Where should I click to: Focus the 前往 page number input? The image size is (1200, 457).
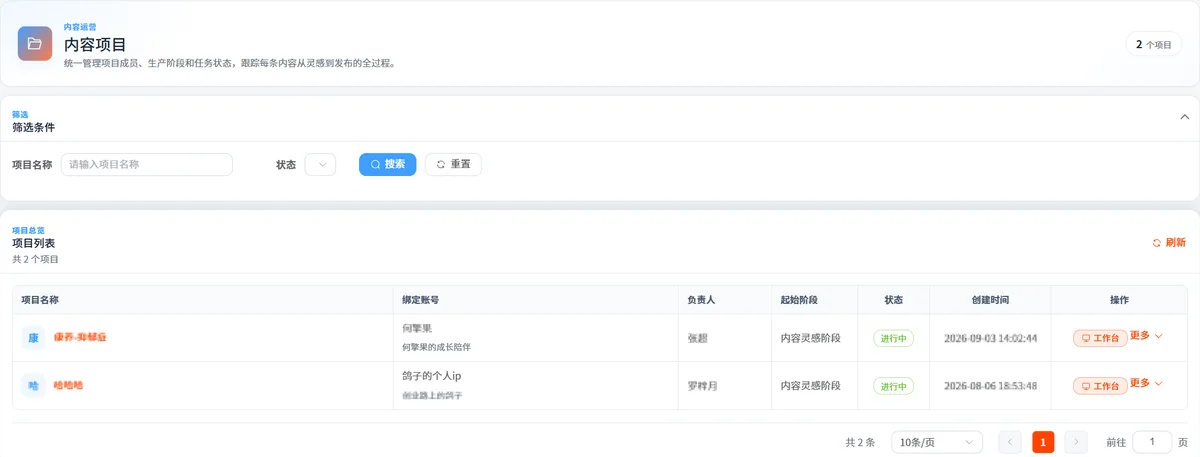[x=1152, y=442]
